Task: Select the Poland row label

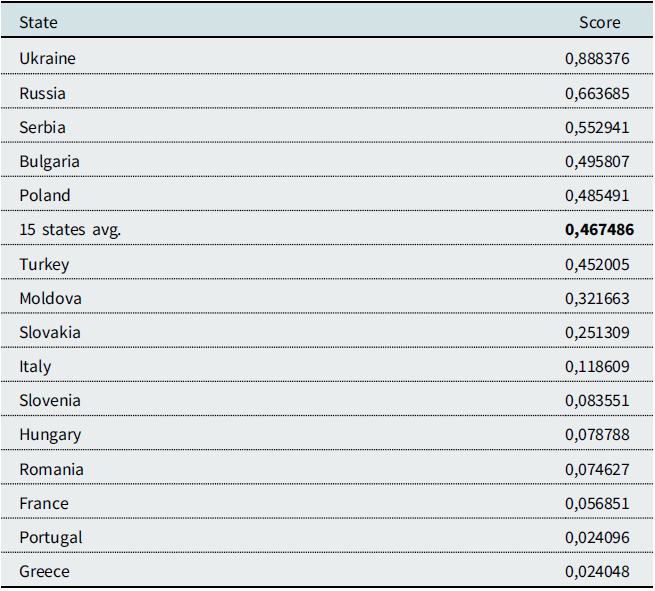Action: [x=45, y=195]
